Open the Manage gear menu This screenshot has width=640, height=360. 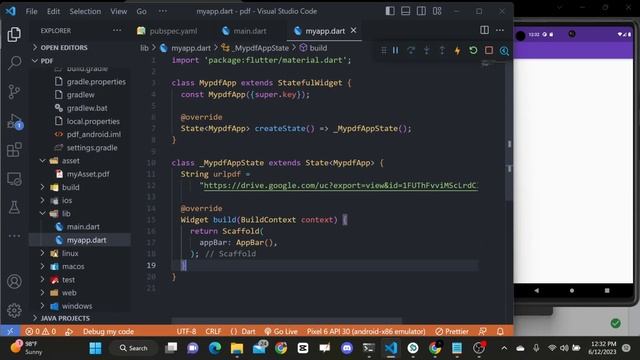(x=14, y=310)
